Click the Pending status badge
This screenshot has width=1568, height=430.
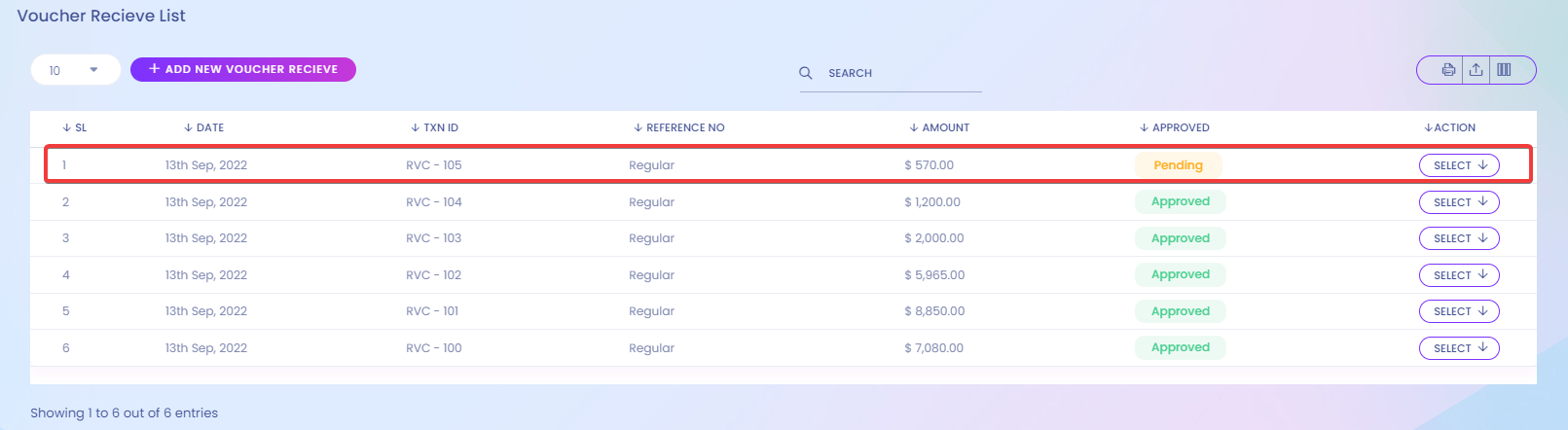(1178, 165)
